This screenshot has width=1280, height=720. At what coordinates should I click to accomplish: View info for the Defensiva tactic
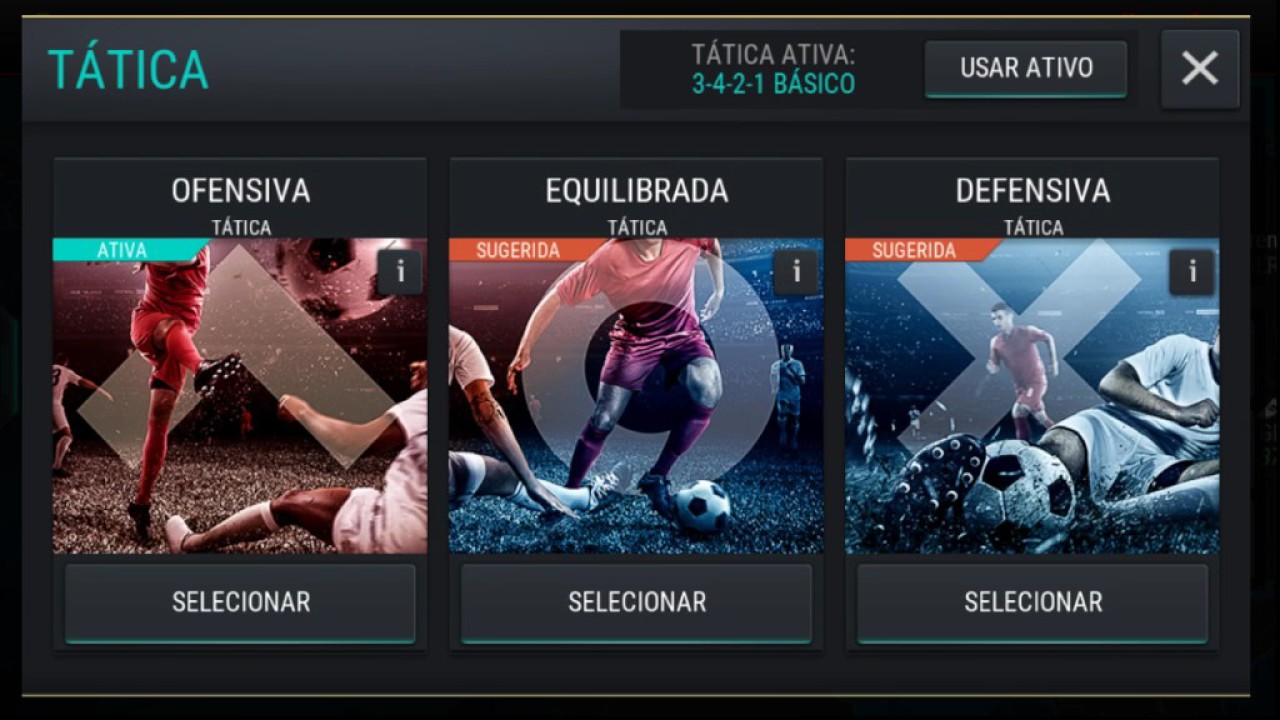(1192, 272)
